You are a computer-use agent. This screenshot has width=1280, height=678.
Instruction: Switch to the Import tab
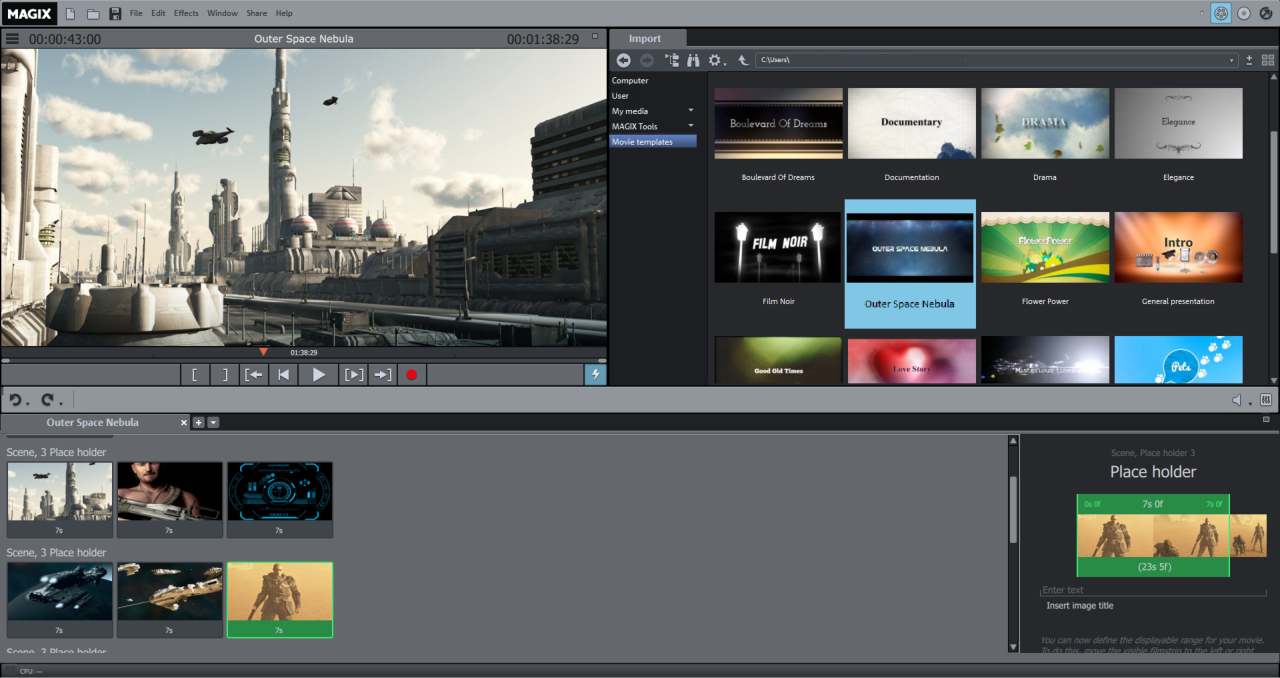647,38
